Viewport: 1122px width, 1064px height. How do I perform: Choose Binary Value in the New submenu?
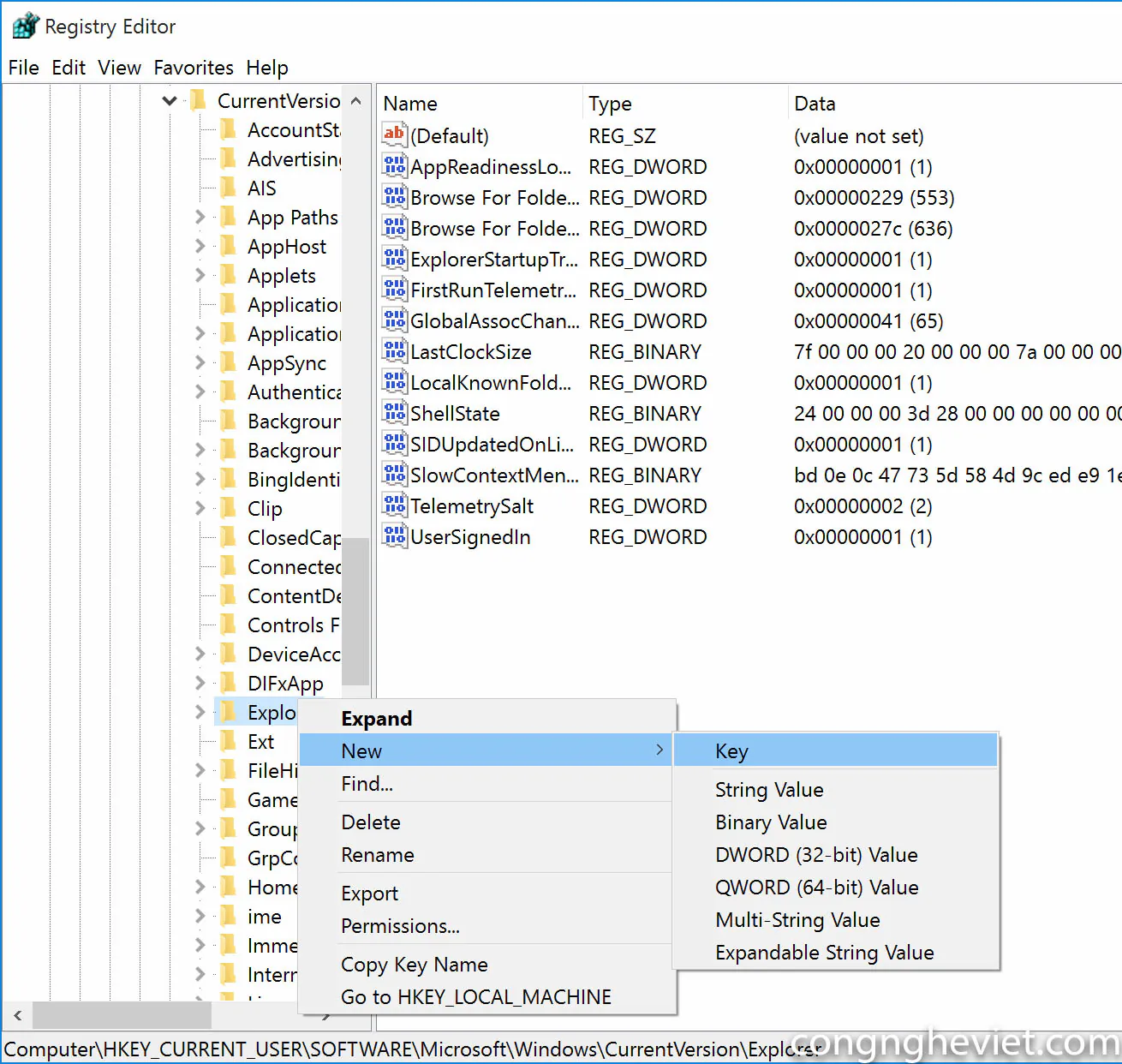pos(836,822)
